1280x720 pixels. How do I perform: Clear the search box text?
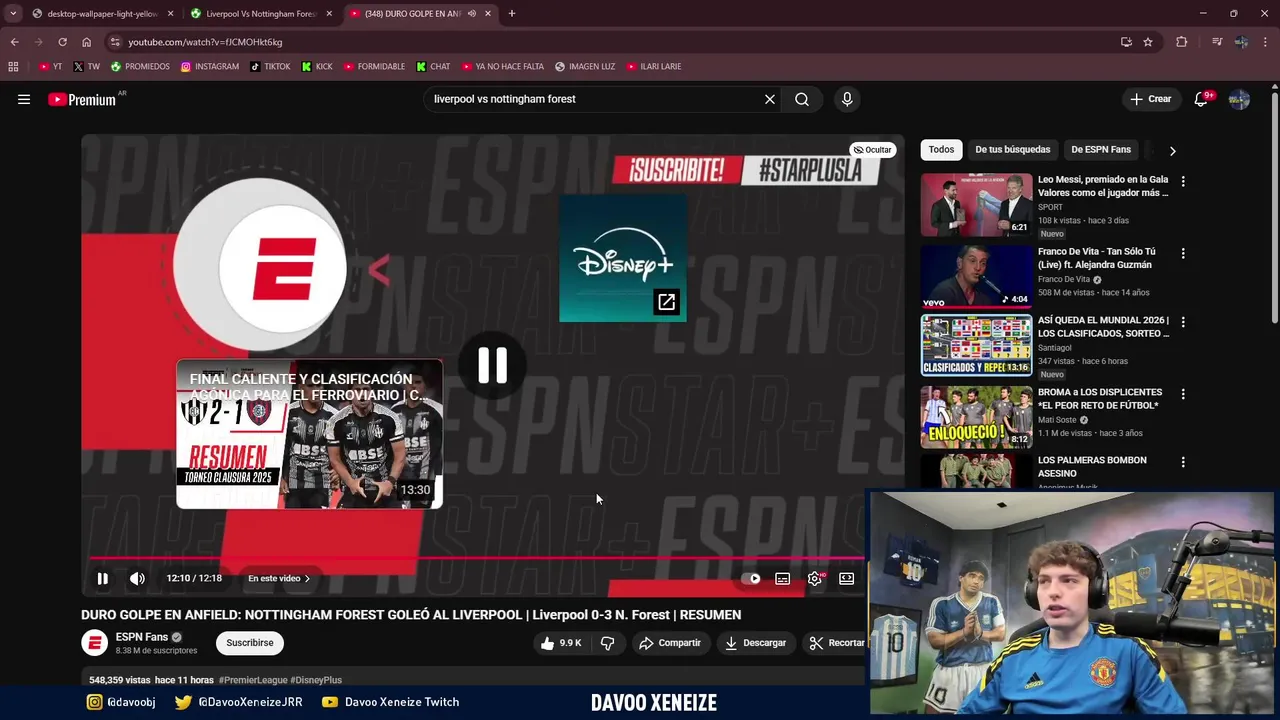point(770,99)
